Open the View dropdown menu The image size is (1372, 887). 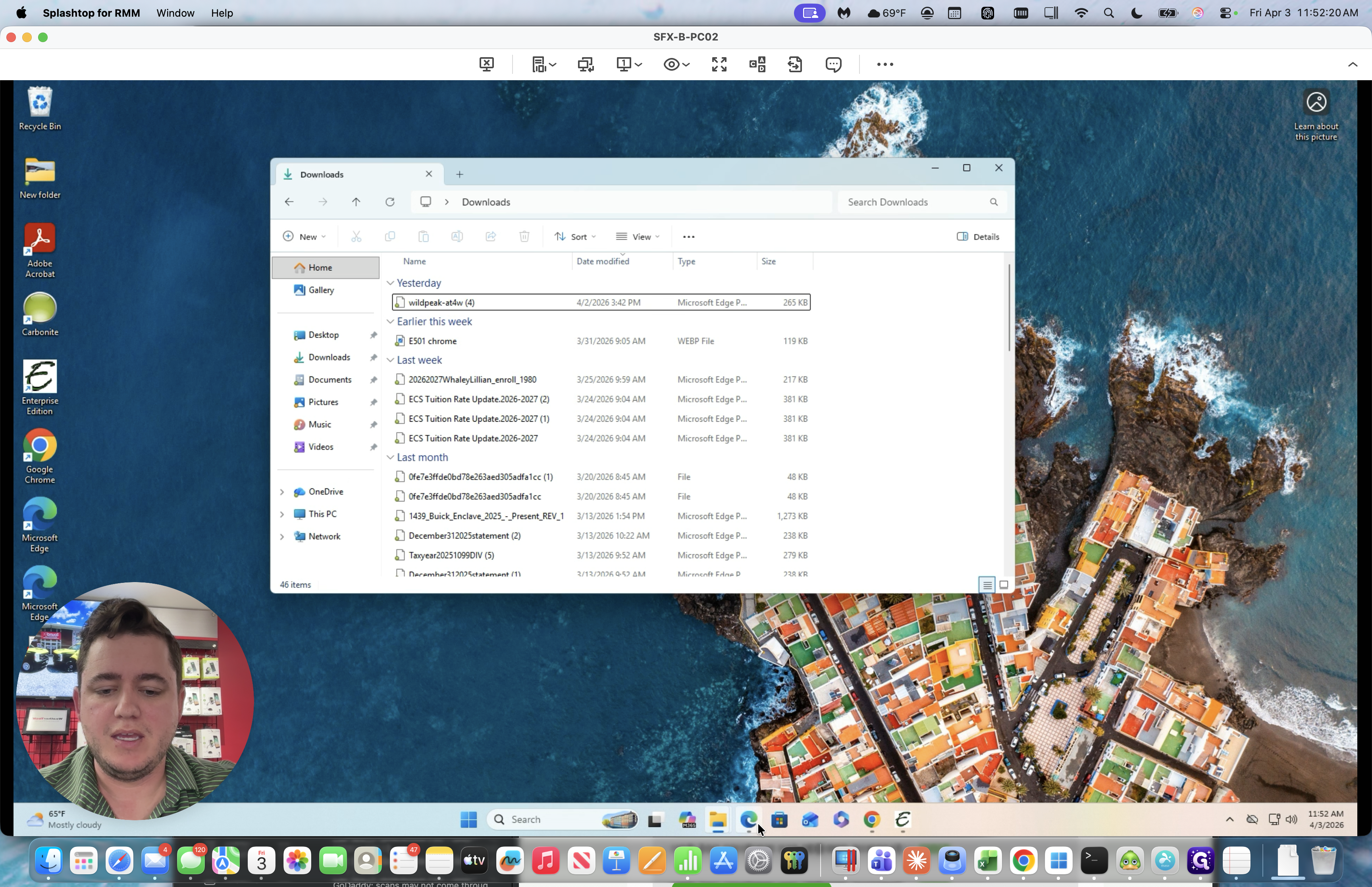coord(638,237)
